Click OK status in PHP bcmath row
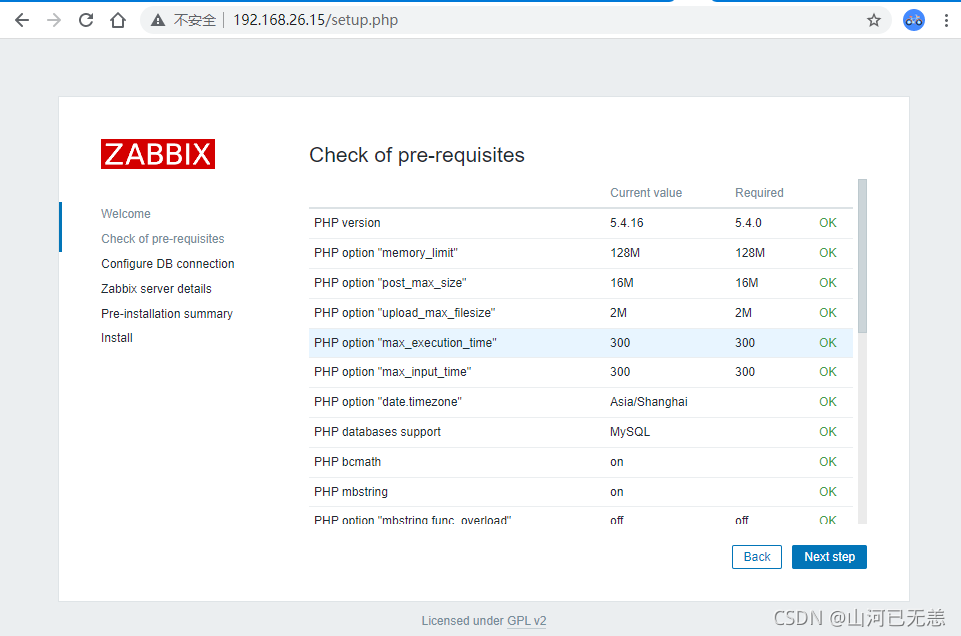The width and height of the screenshot is (961, 636). tap(827, 461)
